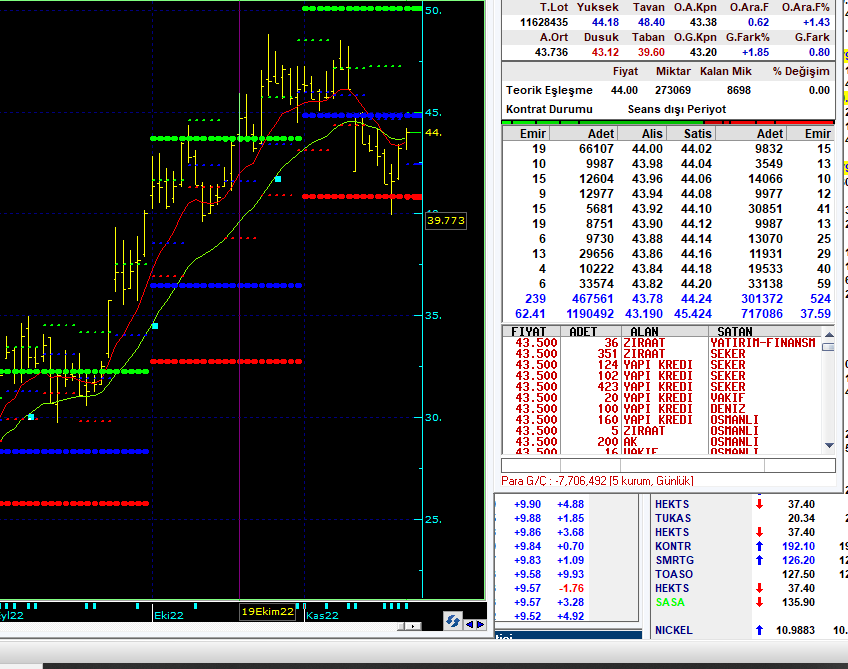Click the T.Lot value 11628435
This screenshot has width=848, height=669.
tap(544, 22)
